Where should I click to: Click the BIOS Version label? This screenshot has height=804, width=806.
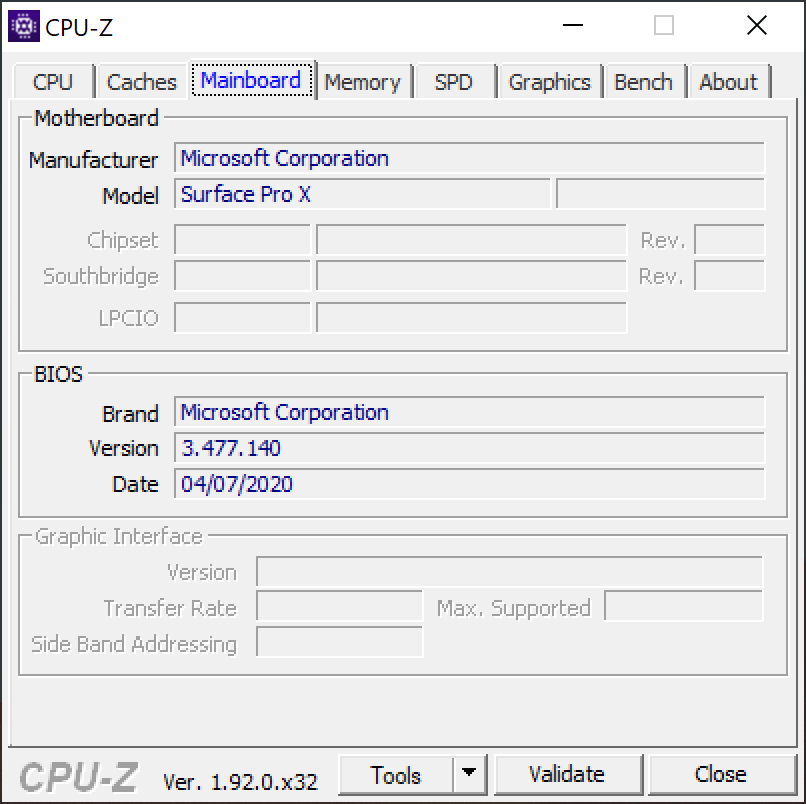click(124, 448)
